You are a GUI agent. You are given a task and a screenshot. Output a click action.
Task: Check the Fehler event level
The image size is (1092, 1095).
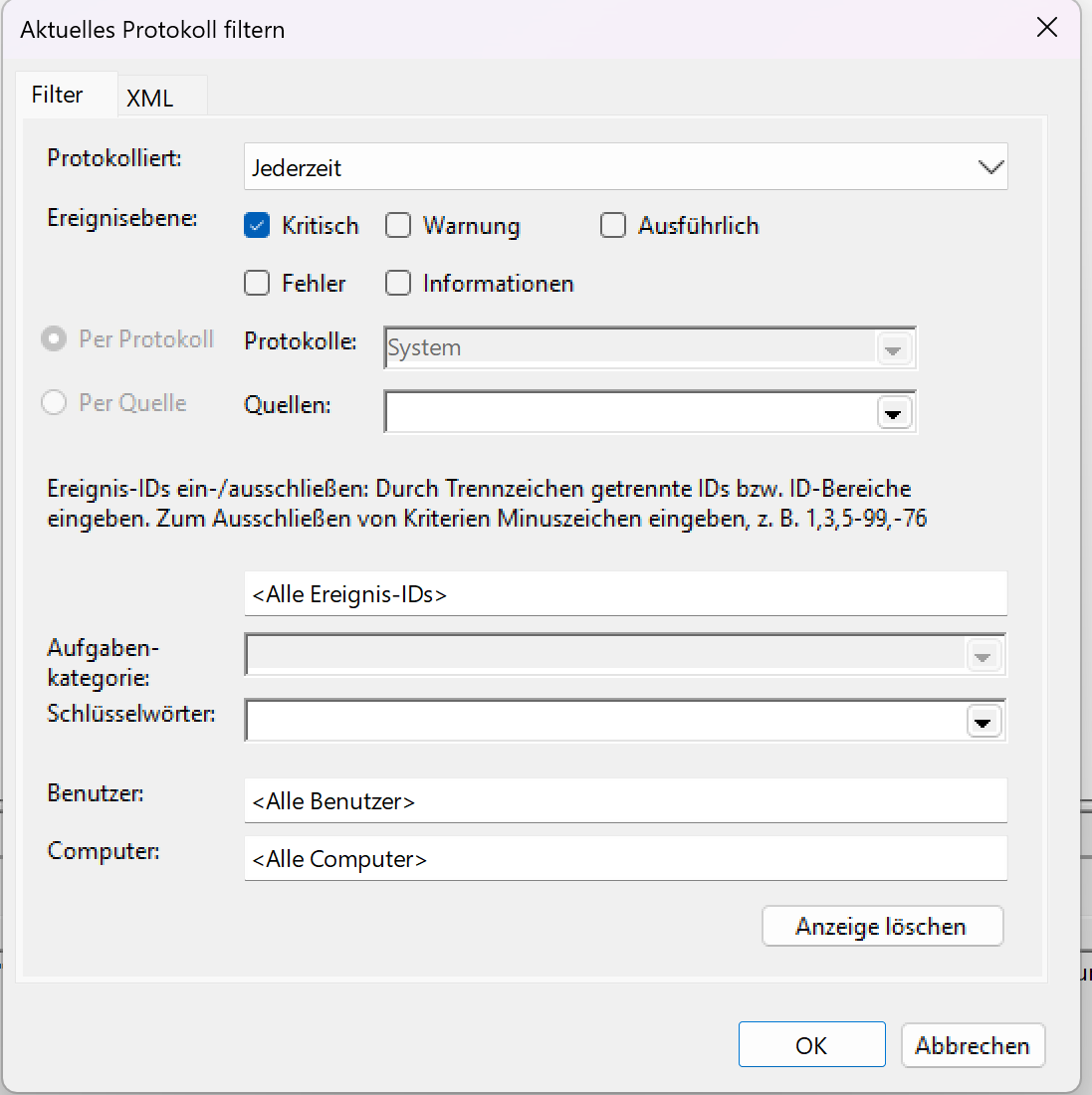click(257, 284)
